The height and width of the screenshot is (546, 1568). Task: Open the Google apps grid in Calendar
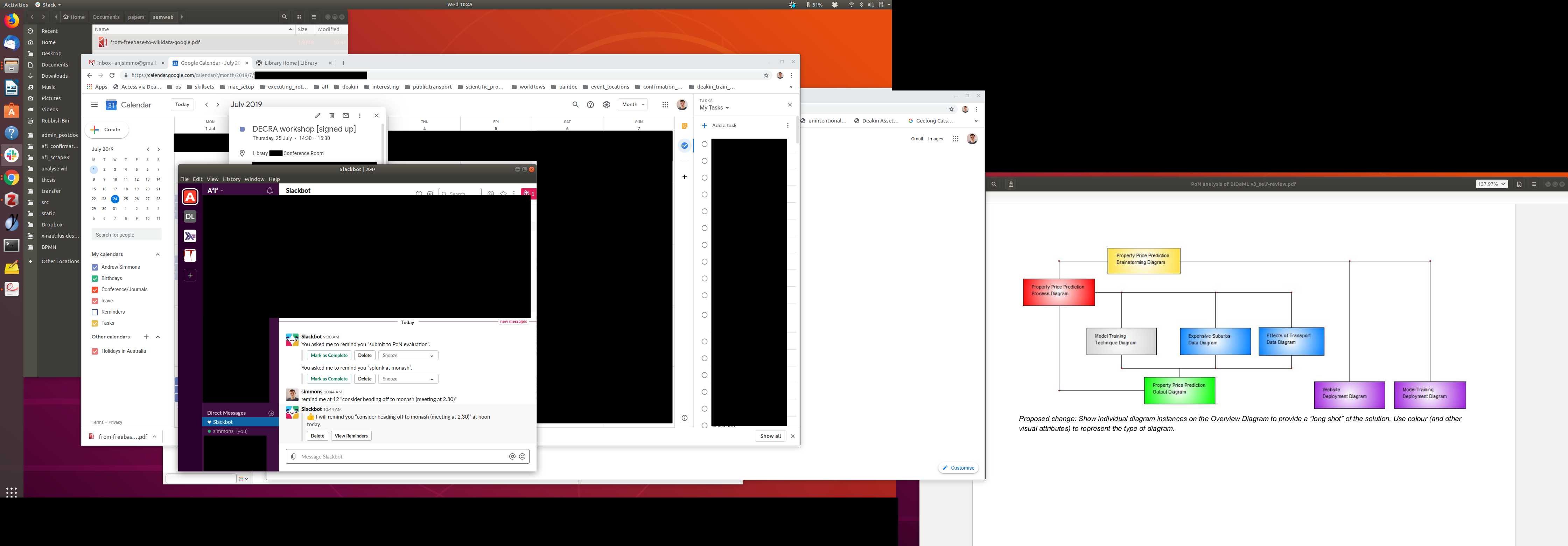point(665,105)
